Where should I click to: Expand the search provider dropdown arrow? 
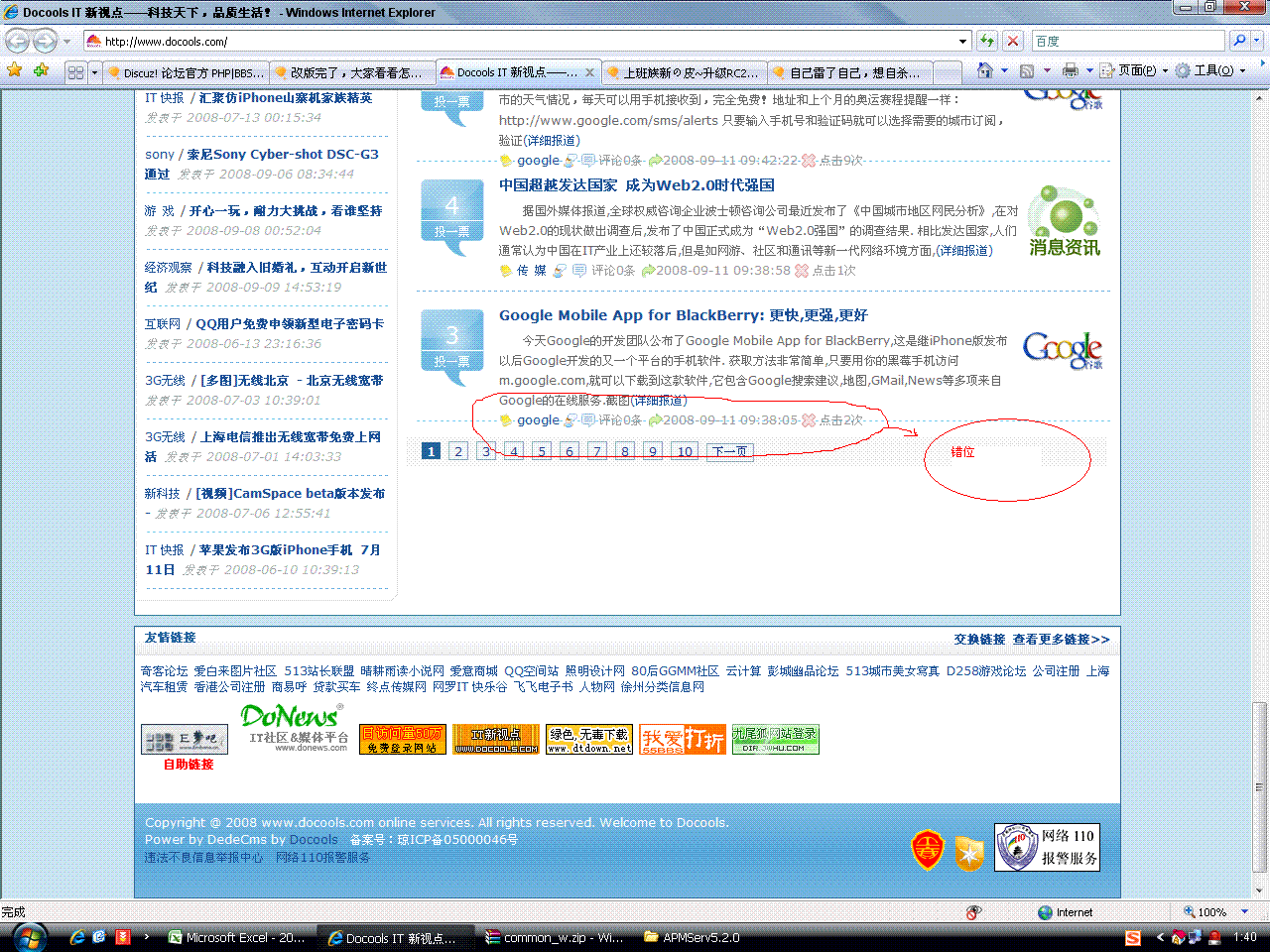tap(1257, 41)
